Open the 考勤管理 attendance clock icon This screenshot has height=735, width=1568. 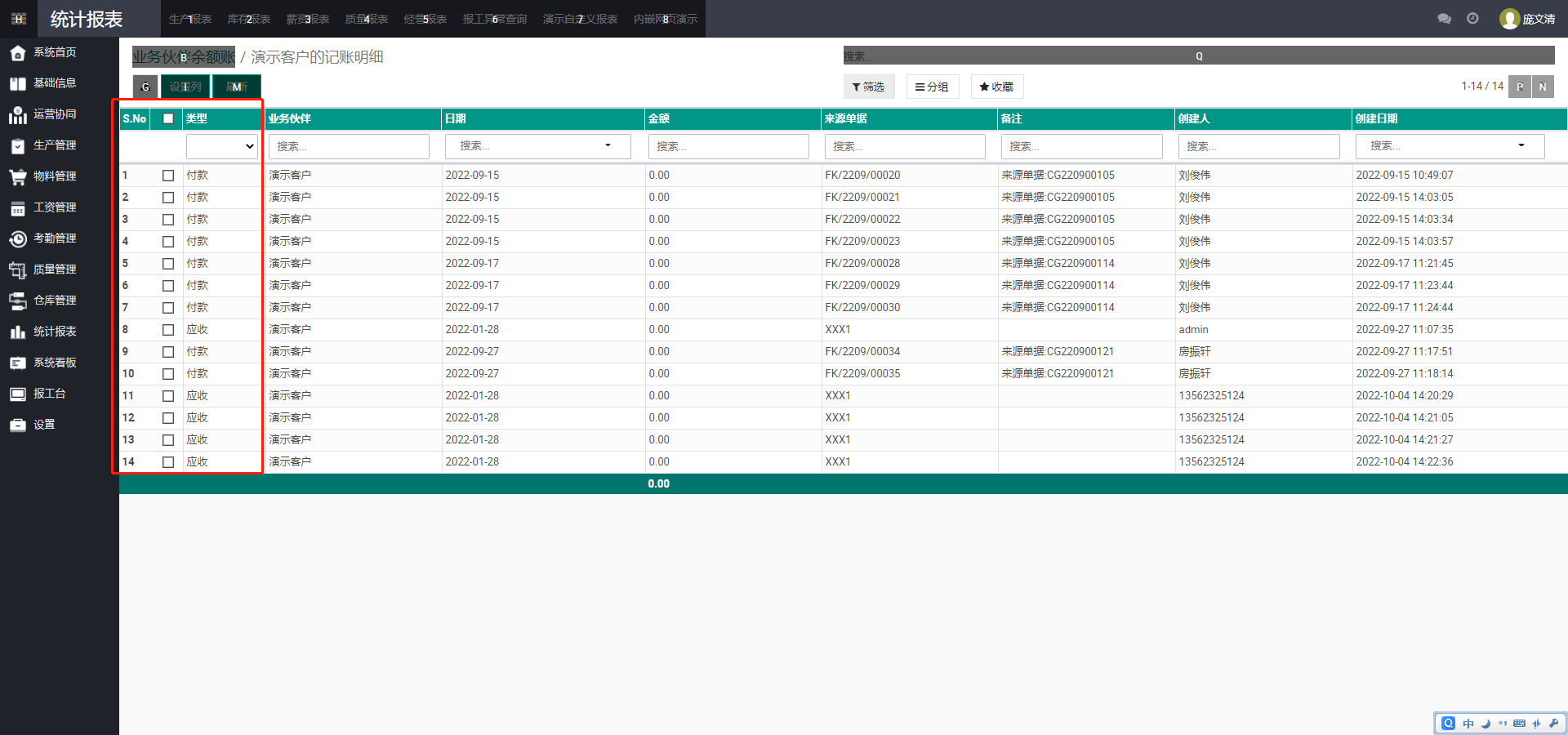point(18,238)
